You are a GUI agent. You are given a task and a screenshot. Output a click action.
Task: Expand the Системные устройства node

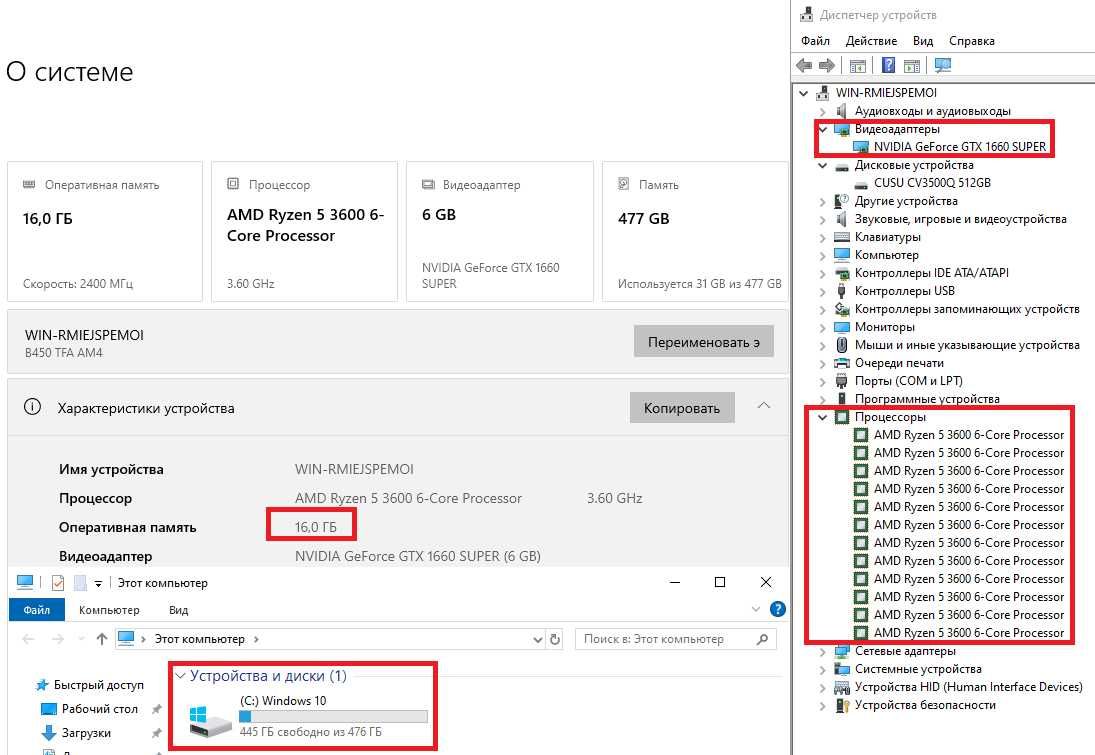click(823, 670)
